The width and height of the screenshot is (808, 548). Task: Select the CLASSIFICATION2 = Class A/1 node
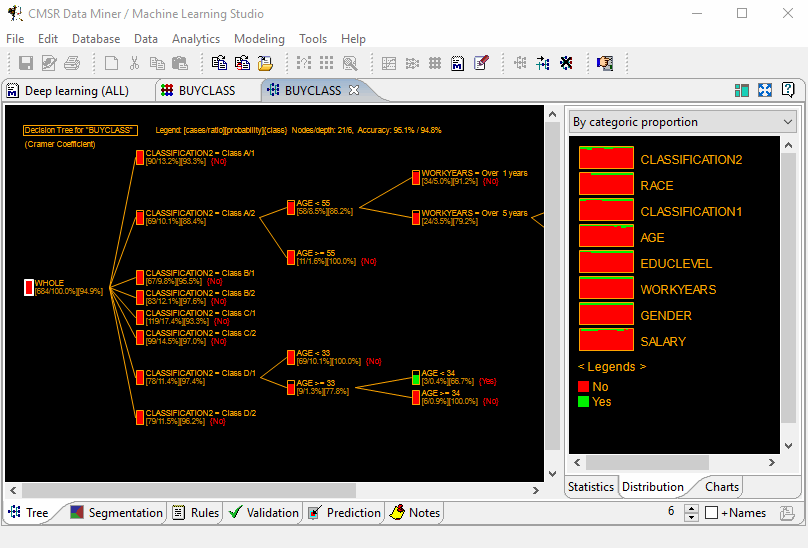click(140, 157)
